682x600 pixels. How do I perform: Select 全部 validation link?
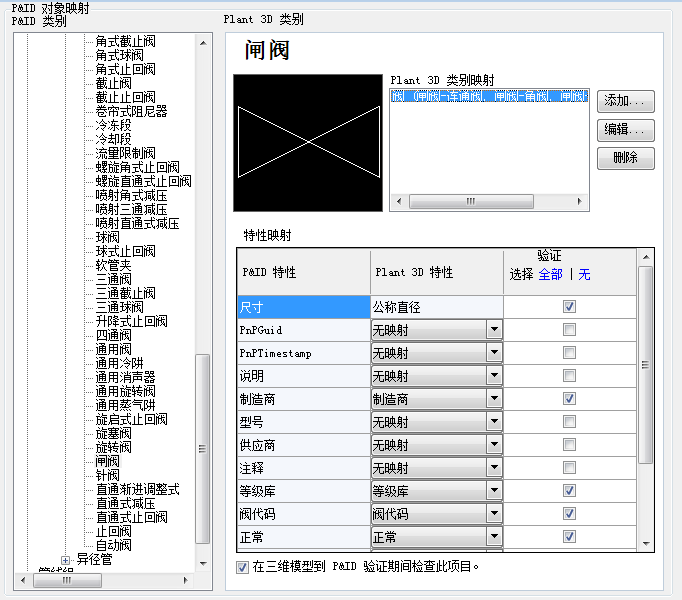(550, 274)
